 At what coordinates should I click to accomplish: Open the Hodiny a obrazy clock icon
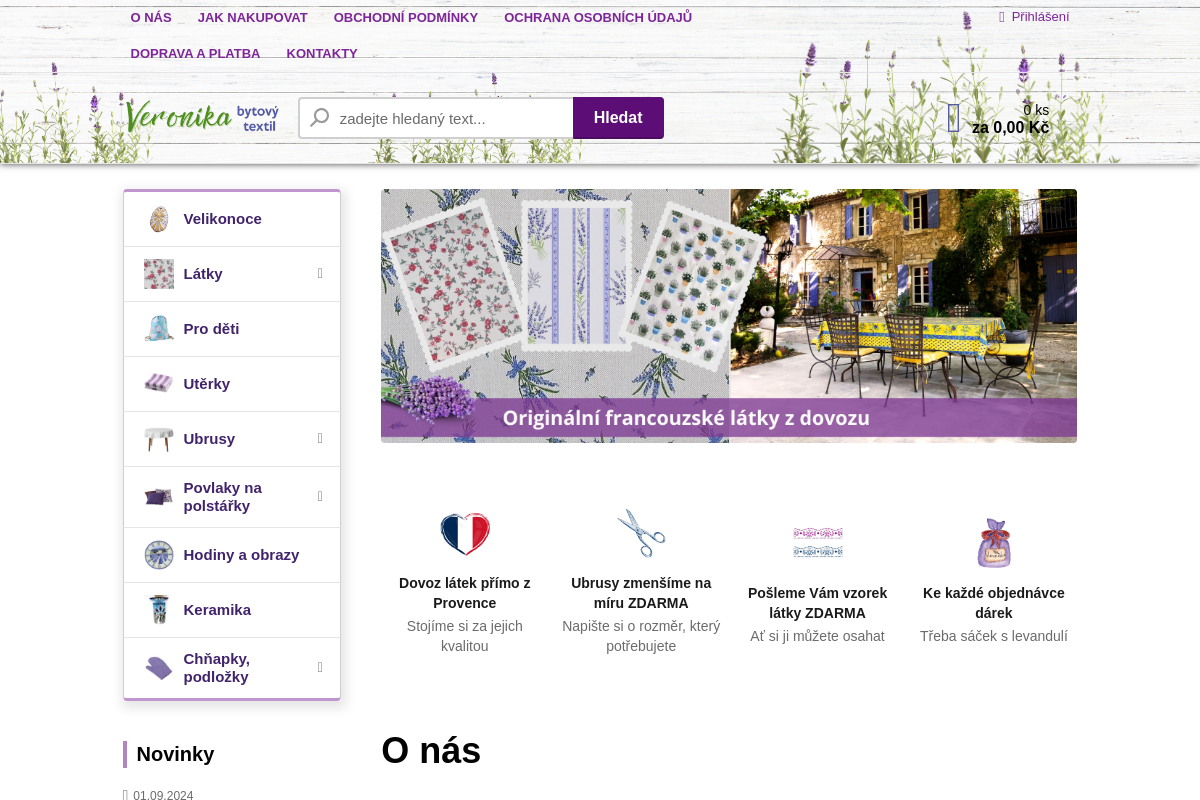click(158, 555)
